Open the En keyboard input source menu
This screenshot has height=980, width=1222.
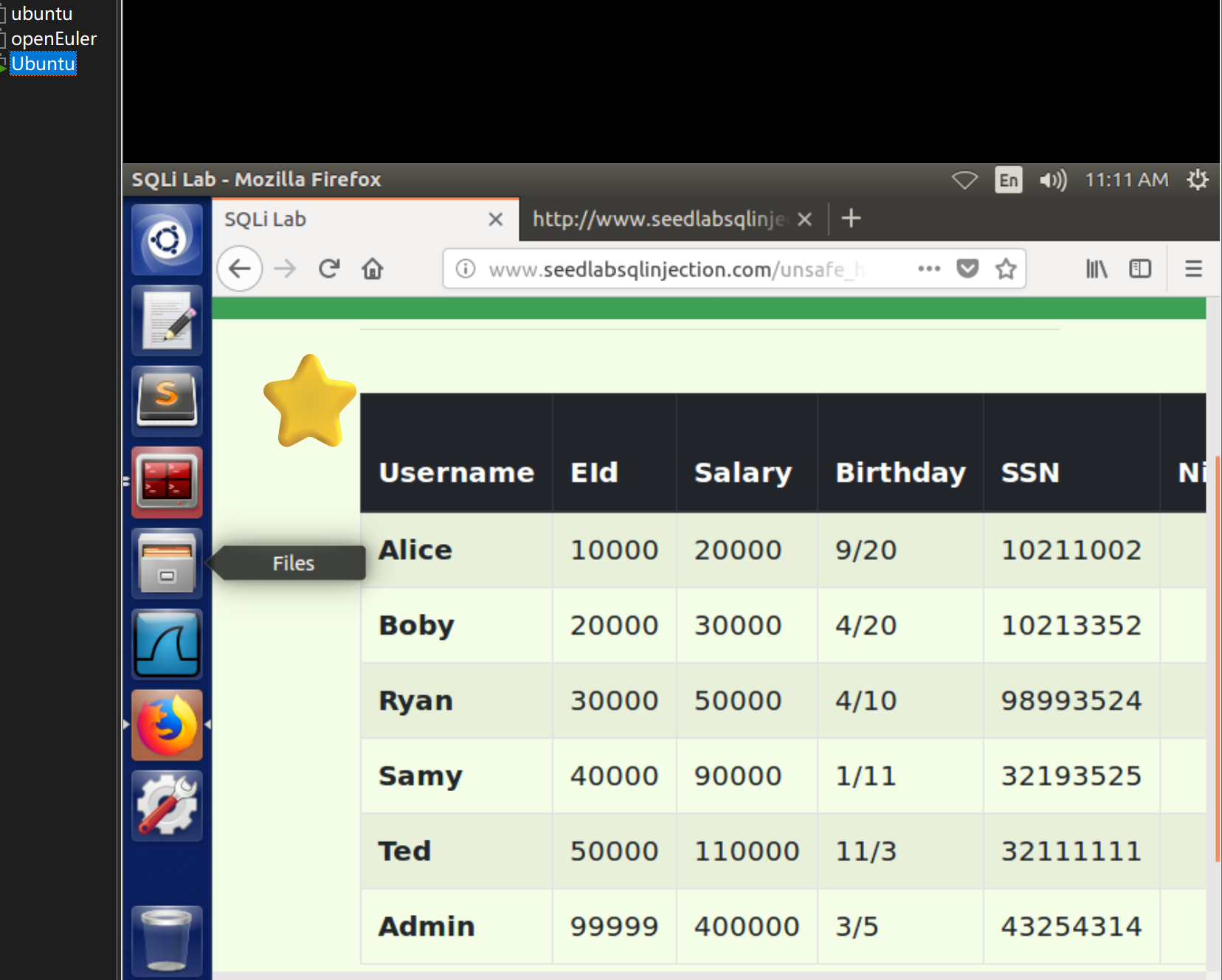(1009, 180)
